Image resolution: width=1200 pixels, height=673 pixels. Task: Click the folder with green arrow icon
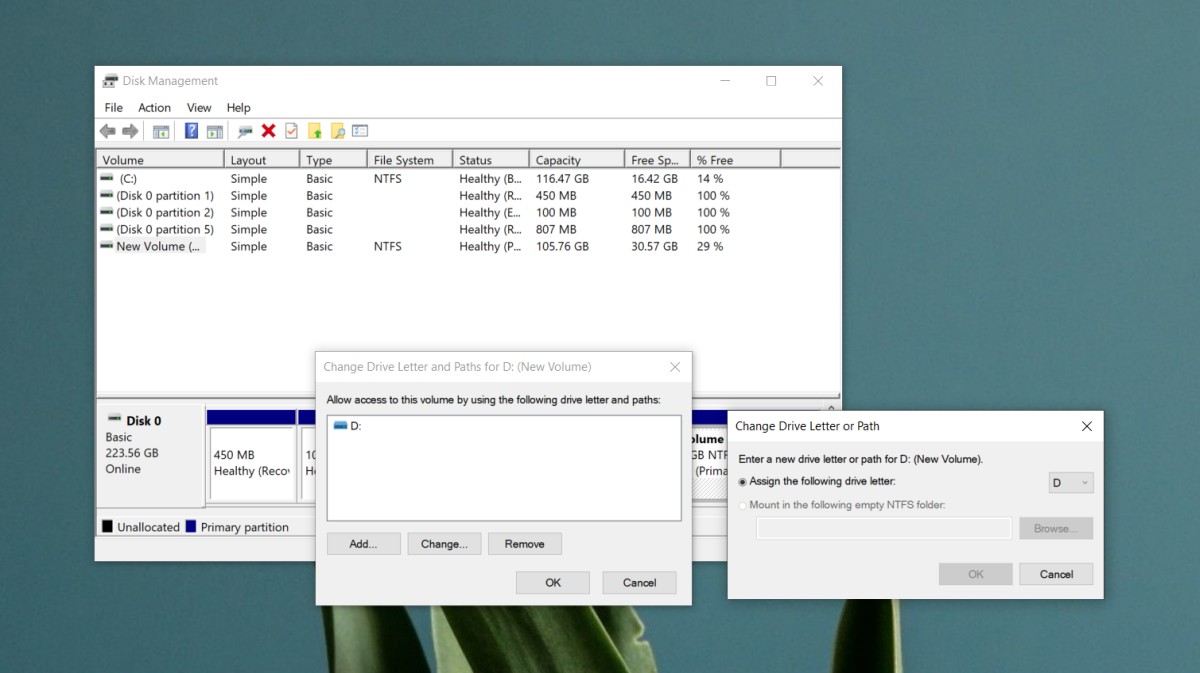tap(314, 131)
